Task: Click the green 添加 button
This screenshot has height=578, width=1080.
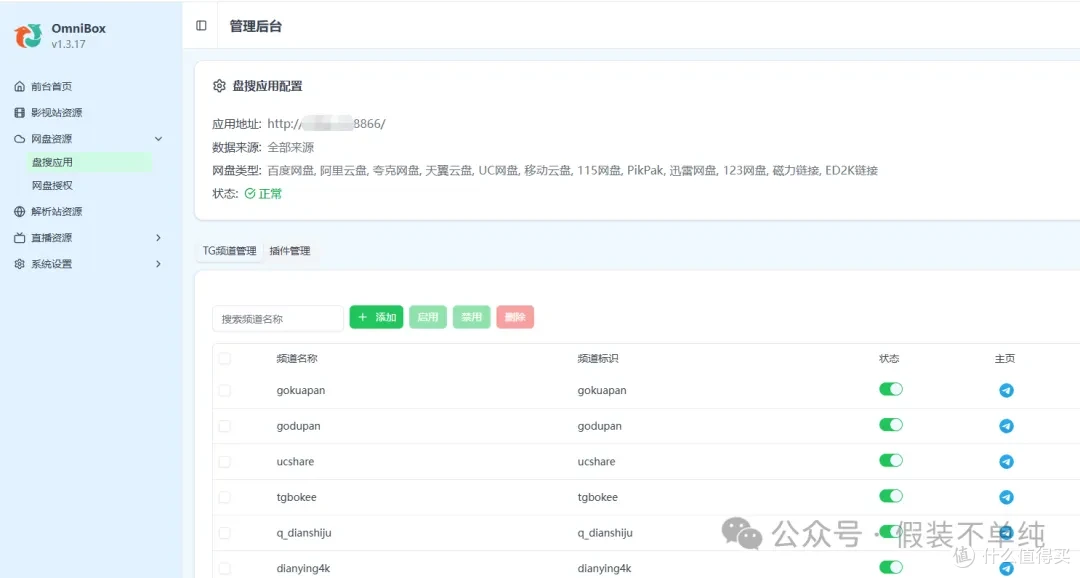Action: [376, 317]
